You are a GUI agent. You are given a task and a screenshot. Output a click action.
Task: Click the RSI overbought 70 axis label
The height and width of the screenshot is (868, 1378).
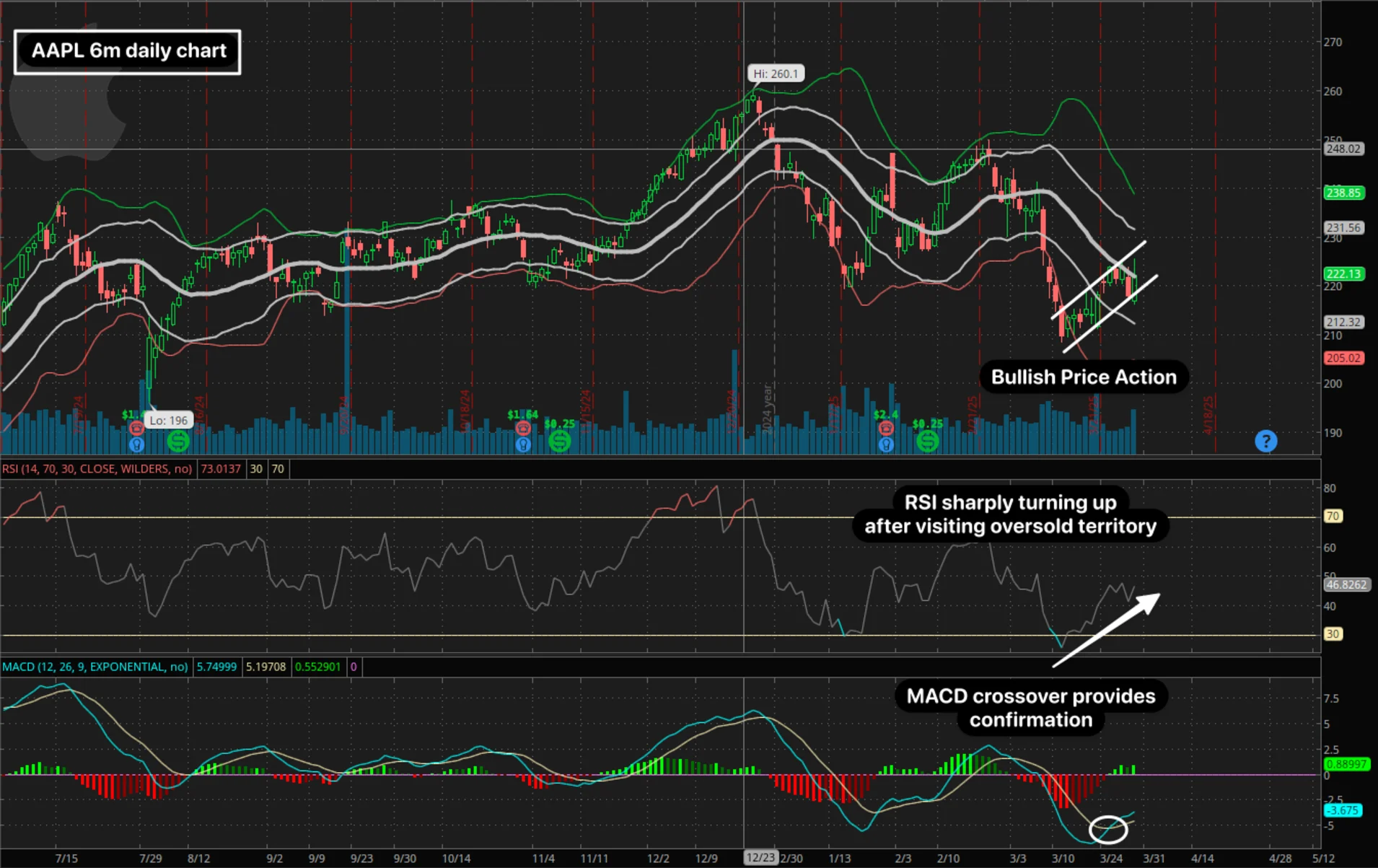click(x=1333, y=516)
